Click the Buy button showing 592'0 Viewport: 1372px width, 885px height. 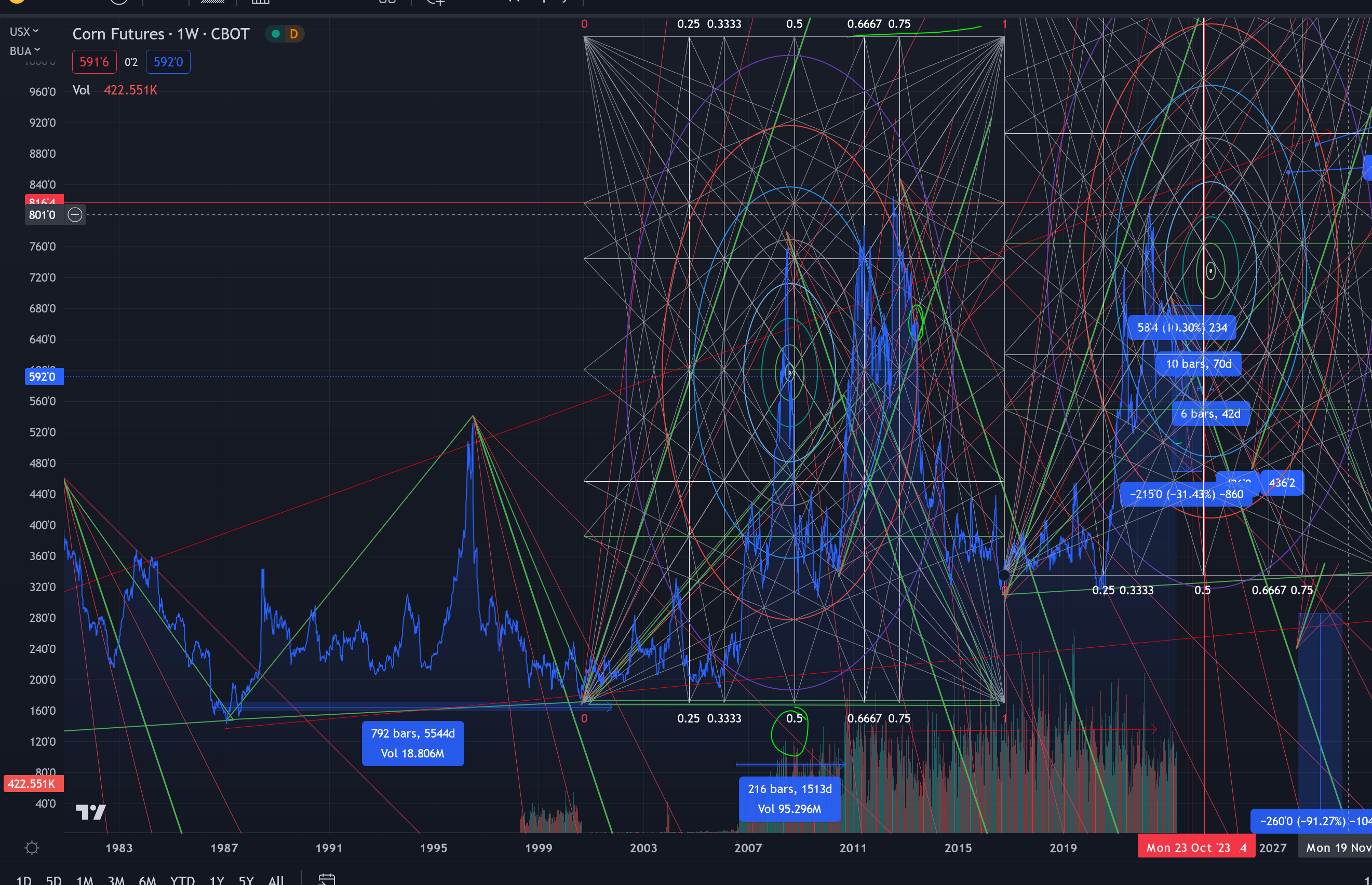[168, 61]
